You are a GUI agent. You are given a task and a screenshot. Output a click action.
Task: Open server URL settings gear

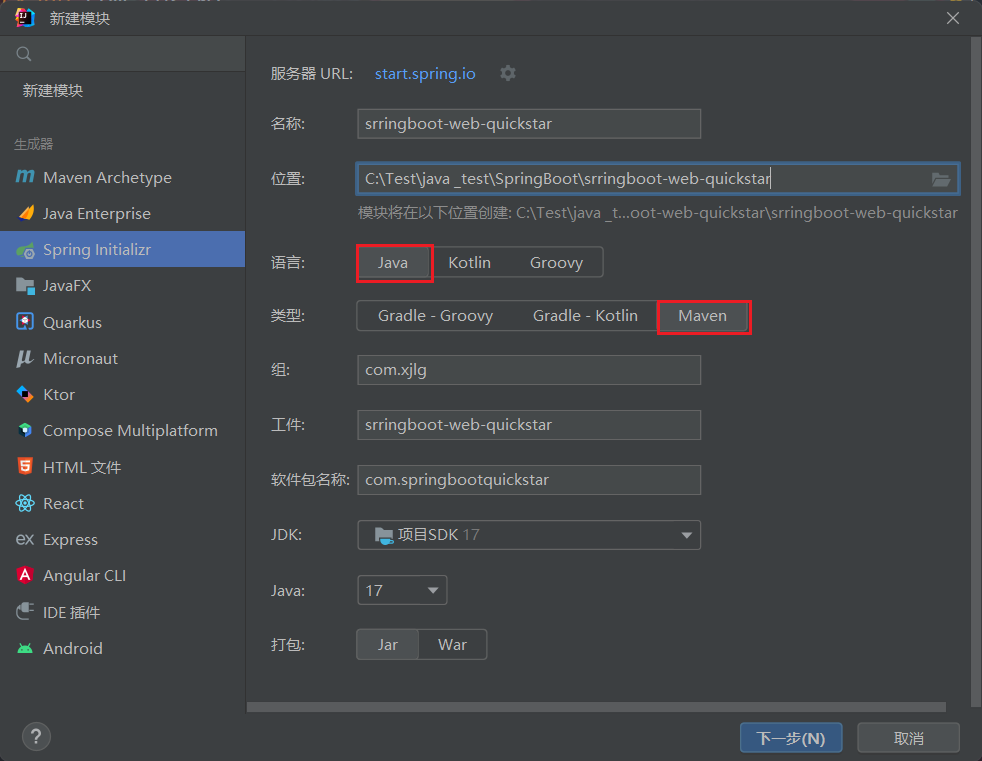[508, 73]
